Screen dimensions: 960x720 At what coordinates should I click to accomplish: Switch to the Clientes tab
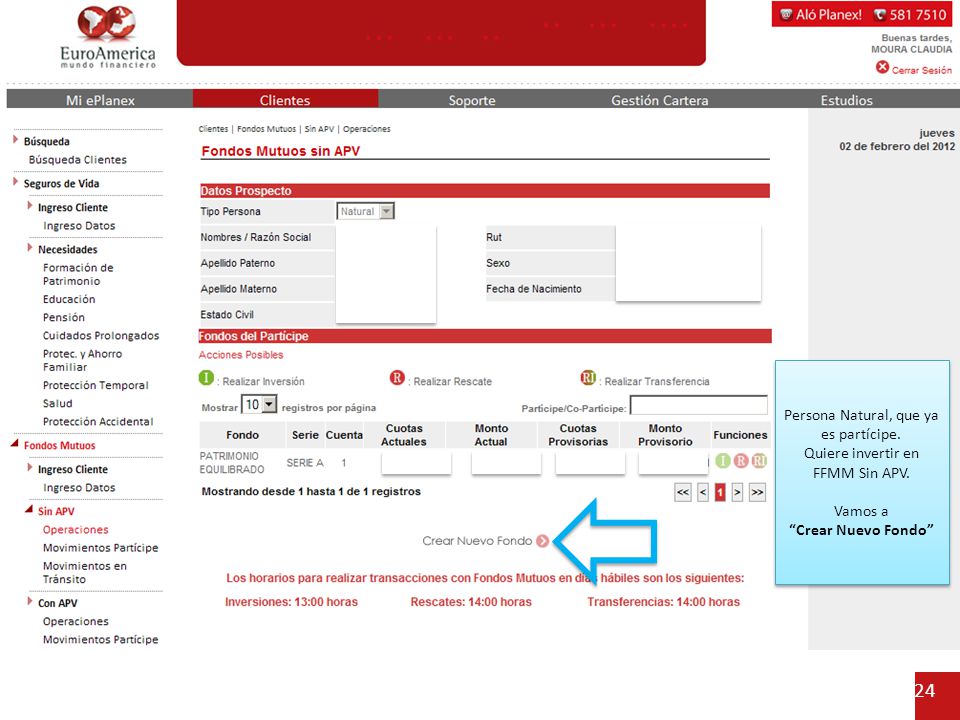(285, 99)
